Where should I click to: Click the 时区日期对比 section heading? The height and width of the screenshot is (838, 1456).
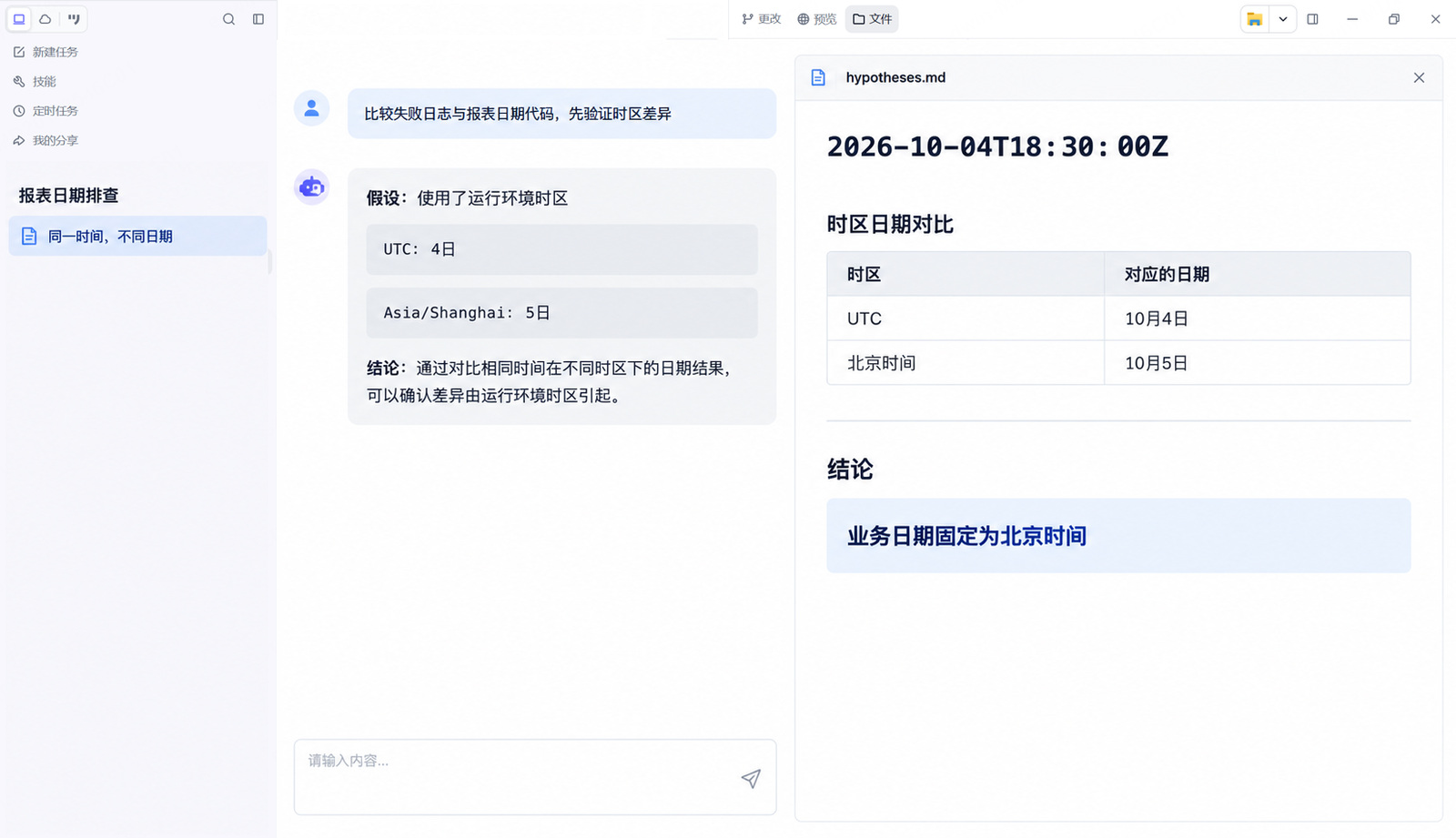(890, 224)
